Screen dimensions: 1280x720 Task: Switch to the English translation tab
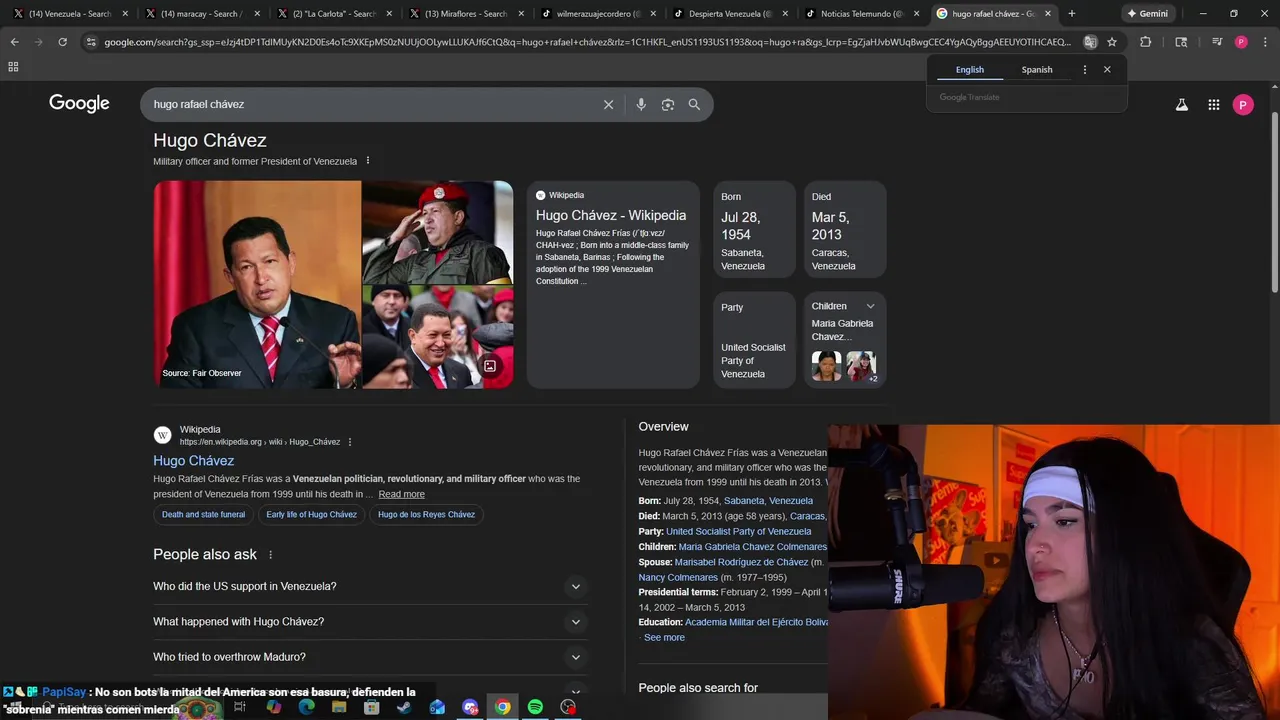coord(970,70)
